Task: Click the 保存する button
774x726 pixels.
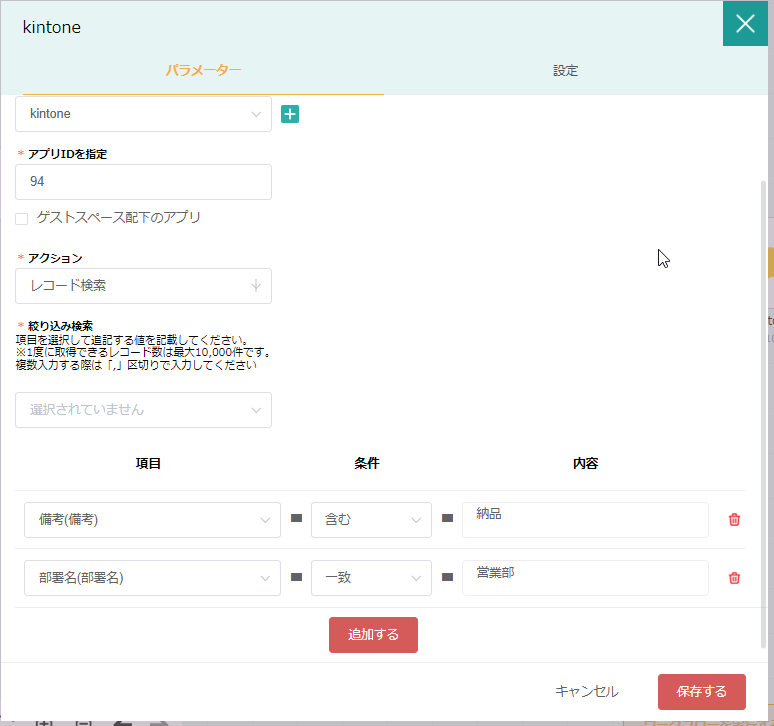Action: pyautogui.click(x=701, y=691)
